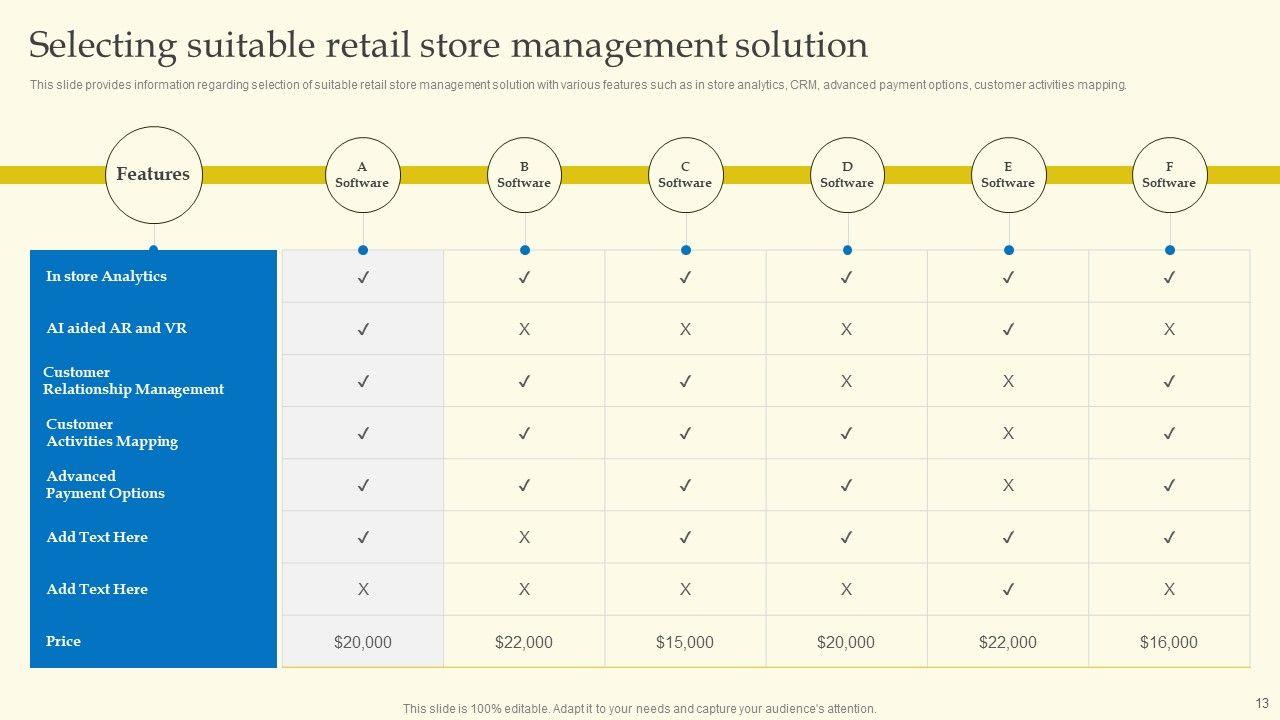Viewport: 1280px width, 720px height.
Task: Select the A Software circle
Action: point(362,175)
